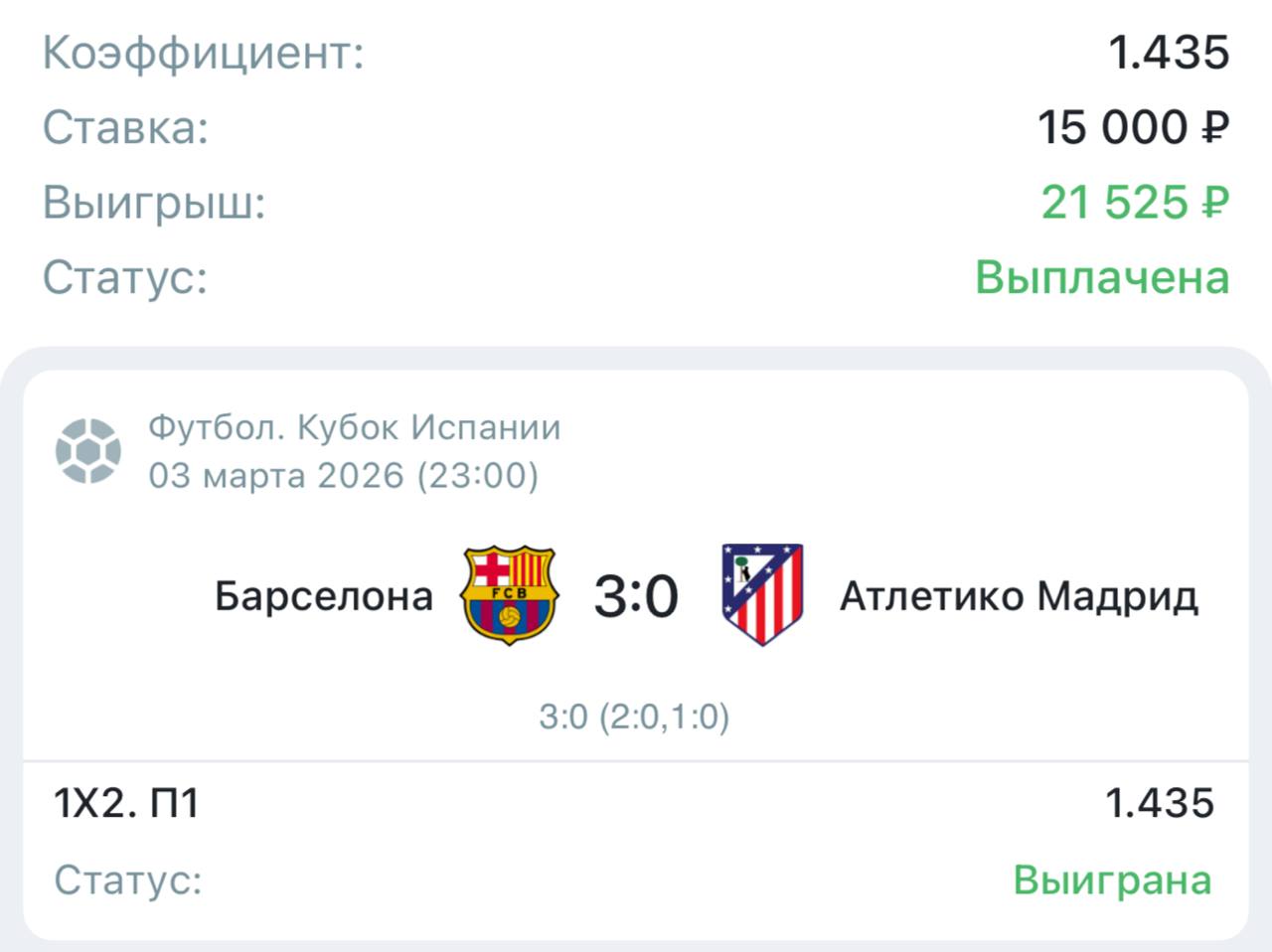The height and width of the screenshot is (952, 1272).
Task: Tap the half-time breakdown 3:0 (2:0,1:0)
Action: click(x=634, y=715)
